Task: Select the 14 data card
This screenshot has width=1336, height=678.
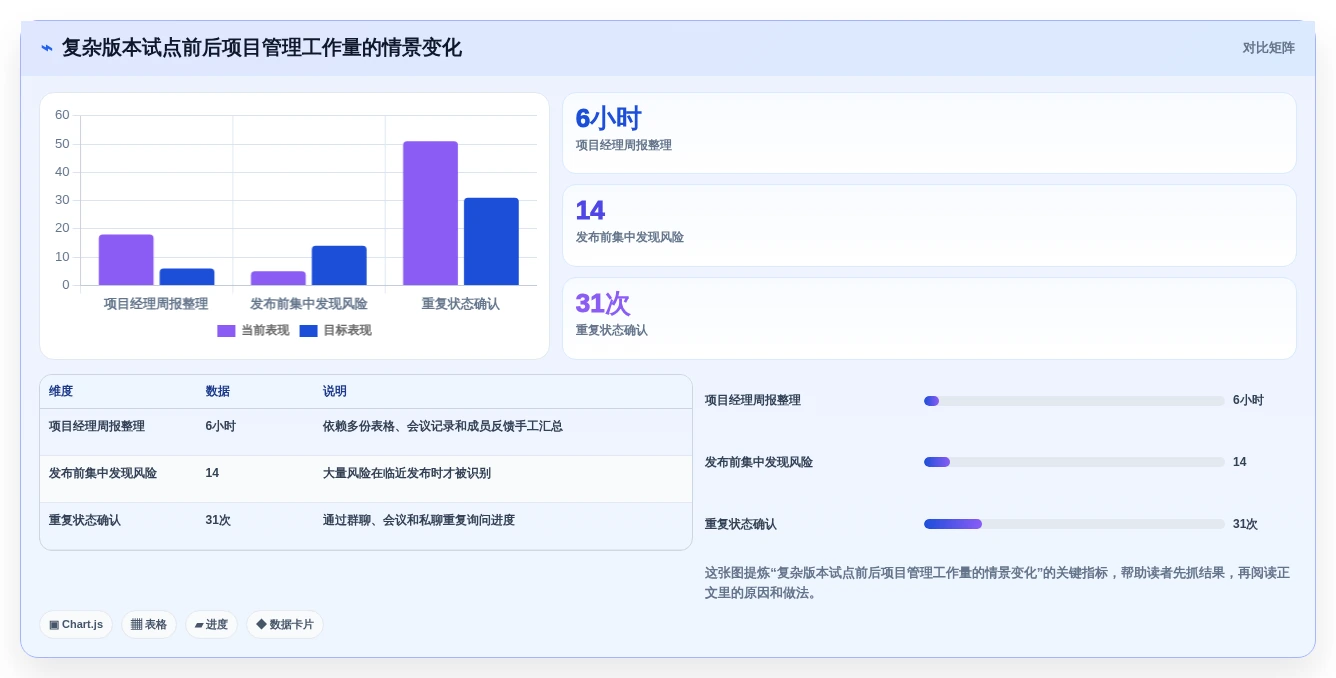Action: pos(929,225)
